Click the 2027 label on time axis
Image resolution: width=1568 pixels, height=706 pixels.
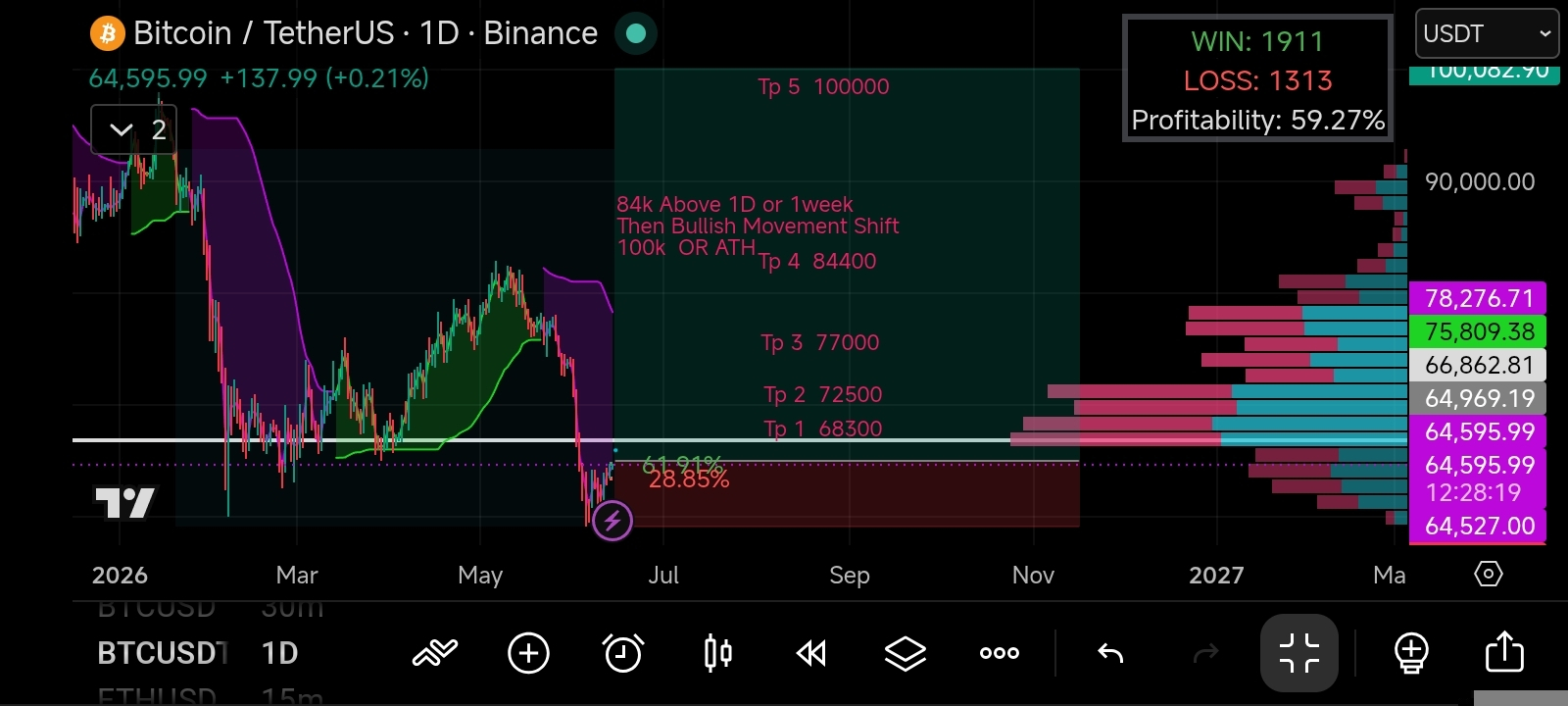coord(1216,575)
